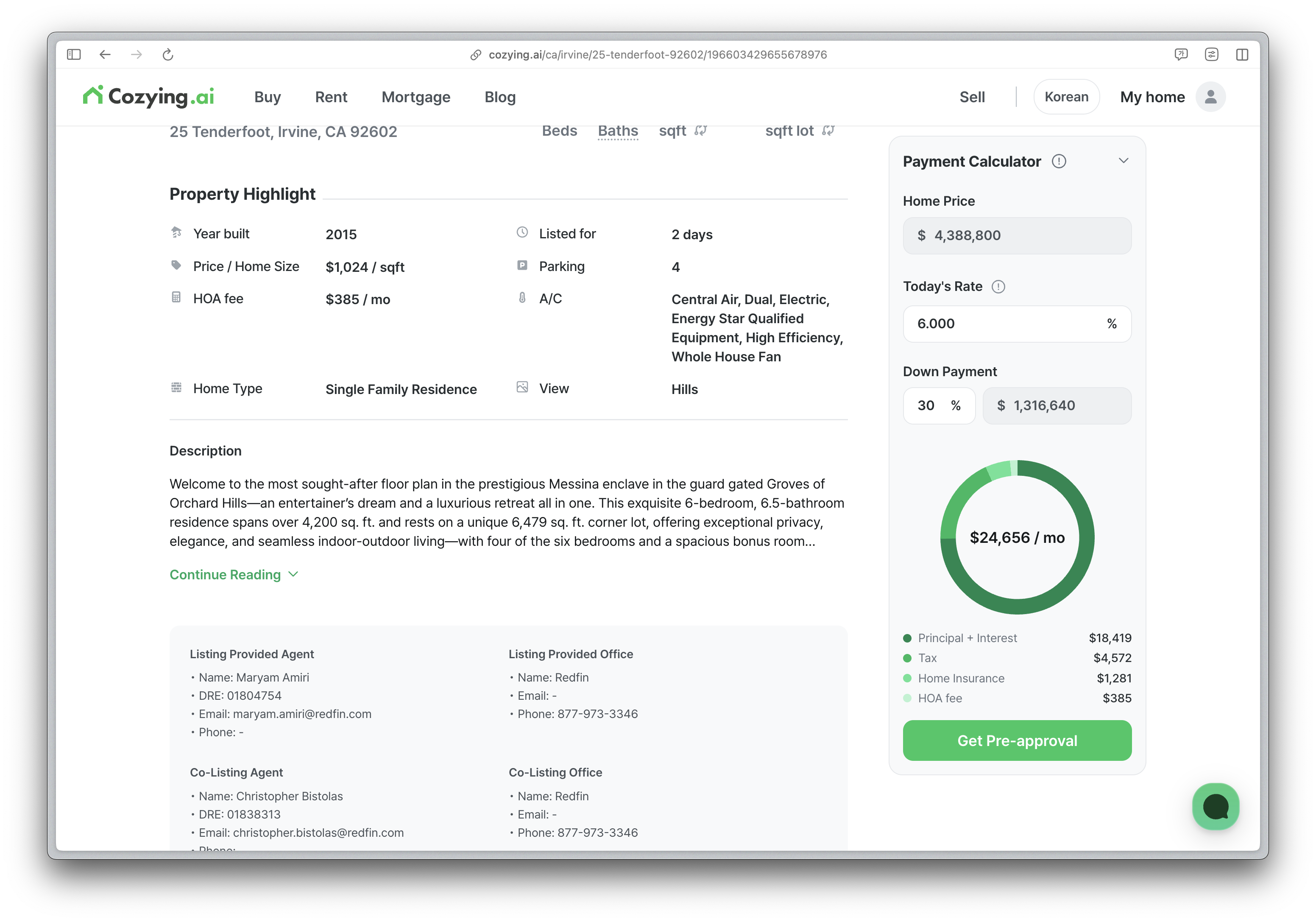Click the email maryam.amiri@redfin.com
Viewport: 1316px width, 922px height.
coord(302,714)
